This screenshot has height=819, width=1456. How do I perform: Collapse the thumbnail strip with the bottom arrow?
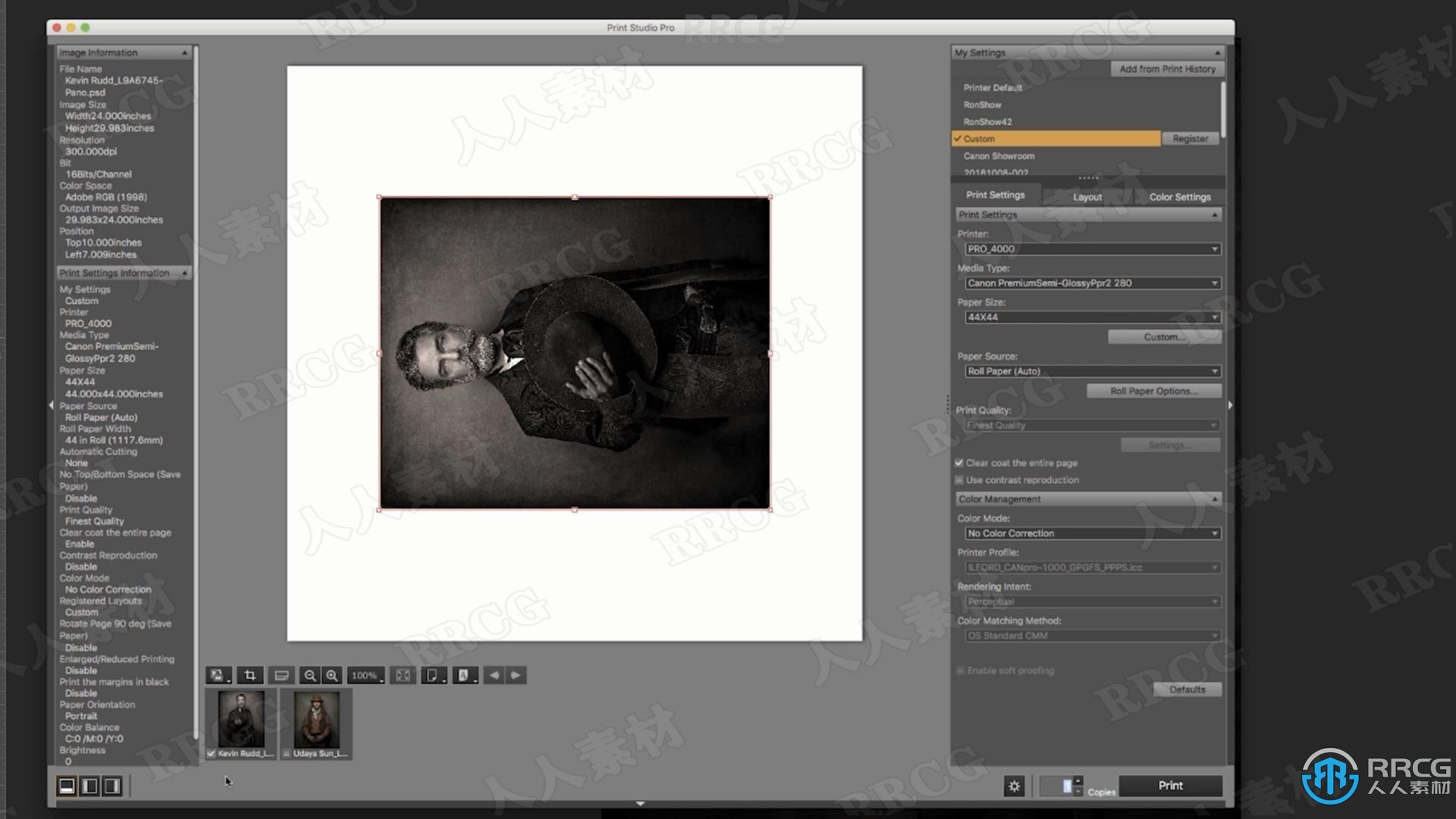tap(640, 803)
